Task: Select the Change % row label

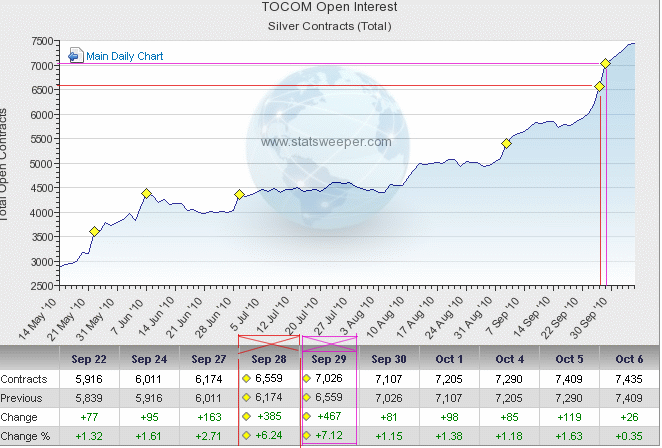Action: coord(25,435)
